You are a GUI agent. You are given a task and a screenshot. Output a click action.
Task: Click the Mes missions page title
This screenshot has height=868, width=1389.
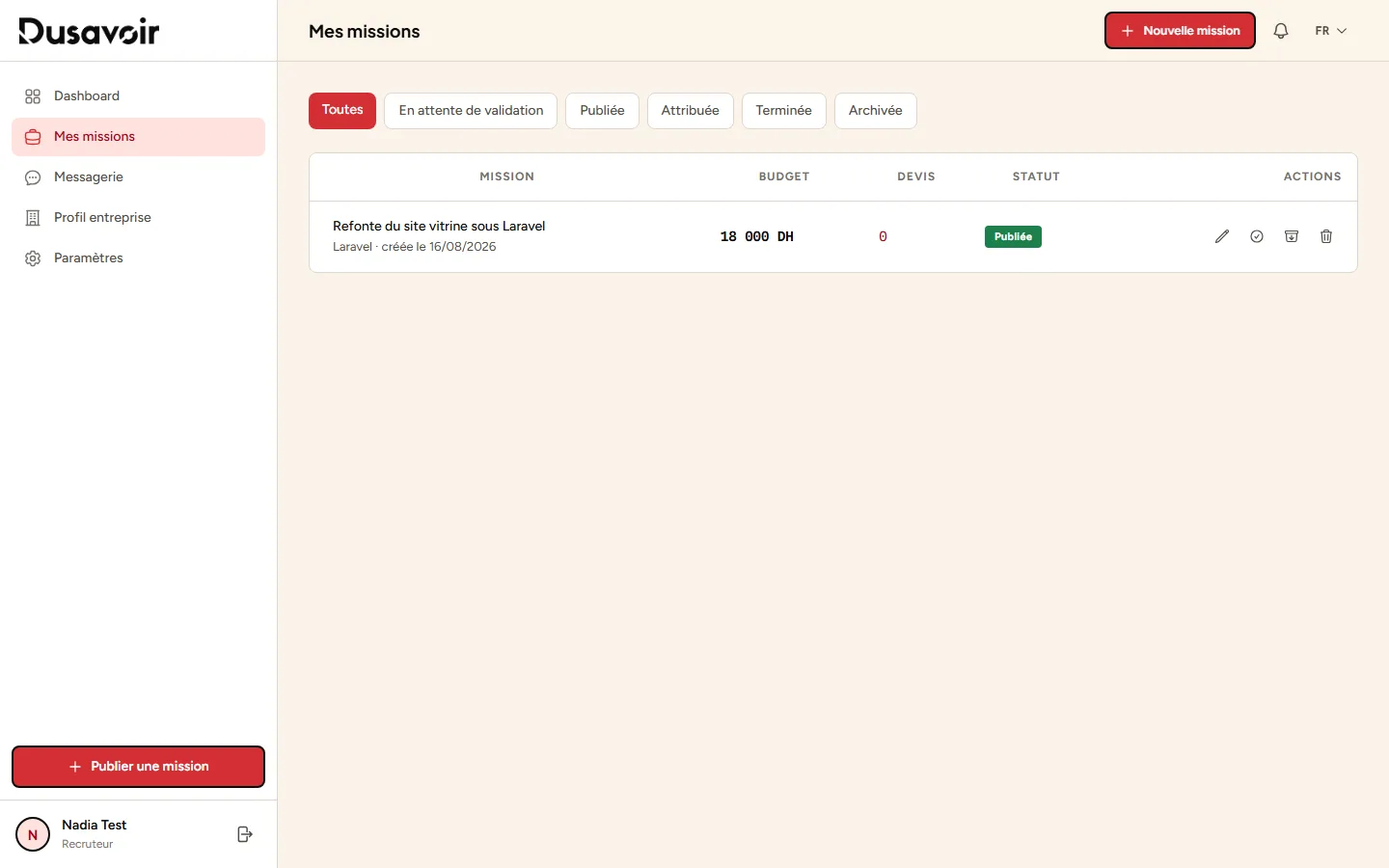tap(365, 32)
